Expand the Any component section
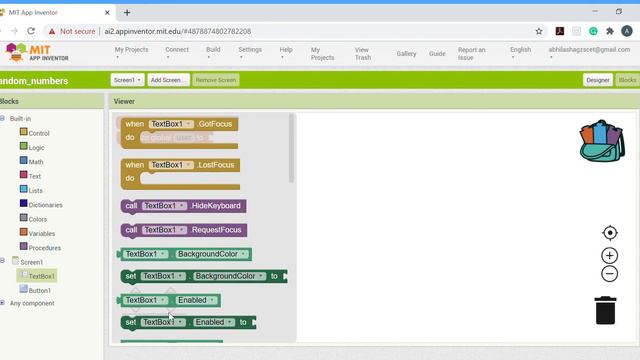The image size is (640, 360). click(x=2, y=303)
